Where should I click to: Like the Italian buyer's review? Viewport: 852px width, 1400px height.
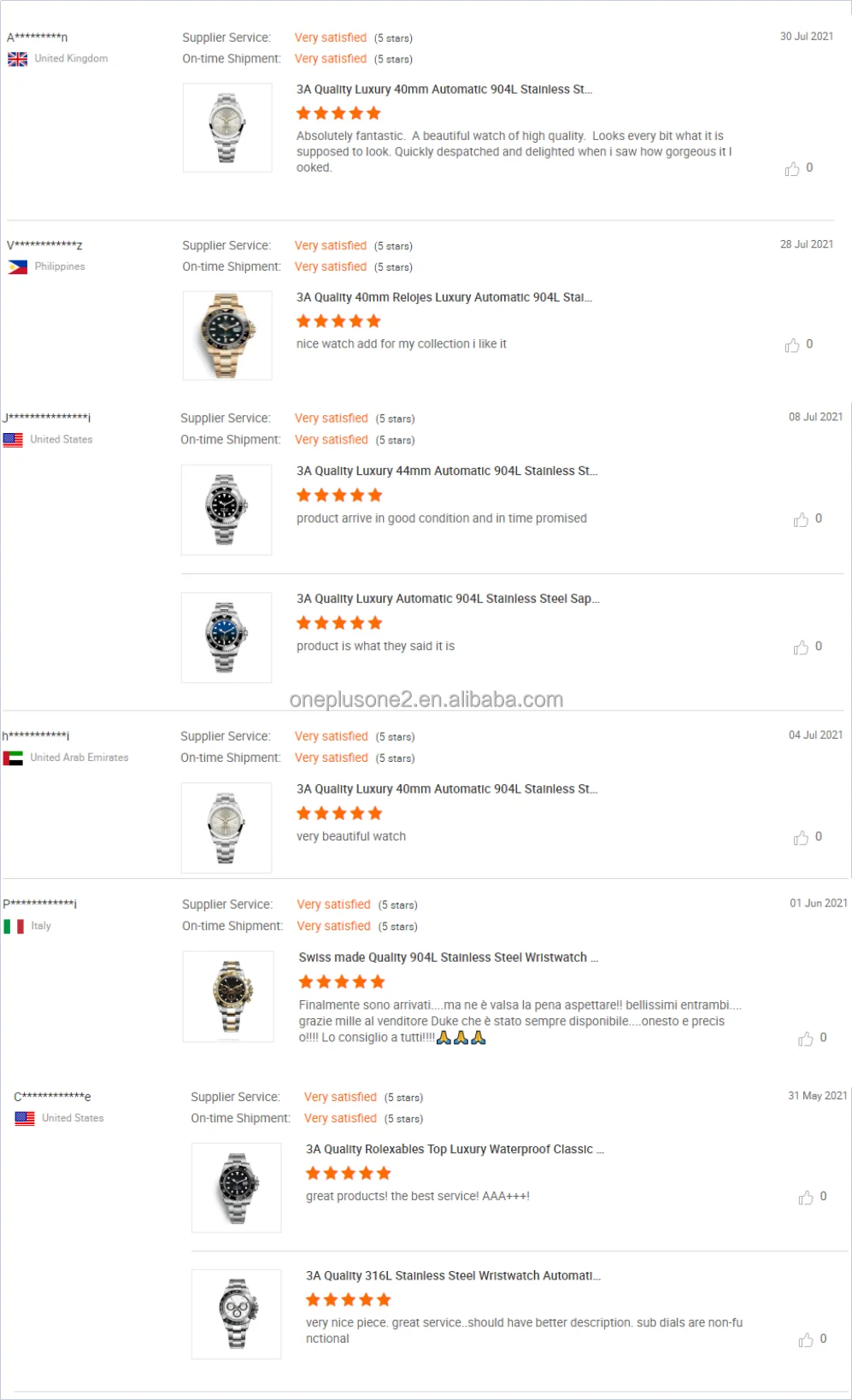pyautogui.click(x=805, y=1038)
